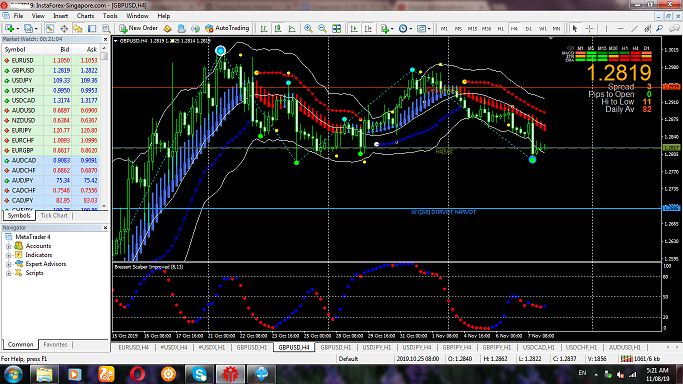
Task: Tile windows using the grid icon
Action: pos(337,28)
